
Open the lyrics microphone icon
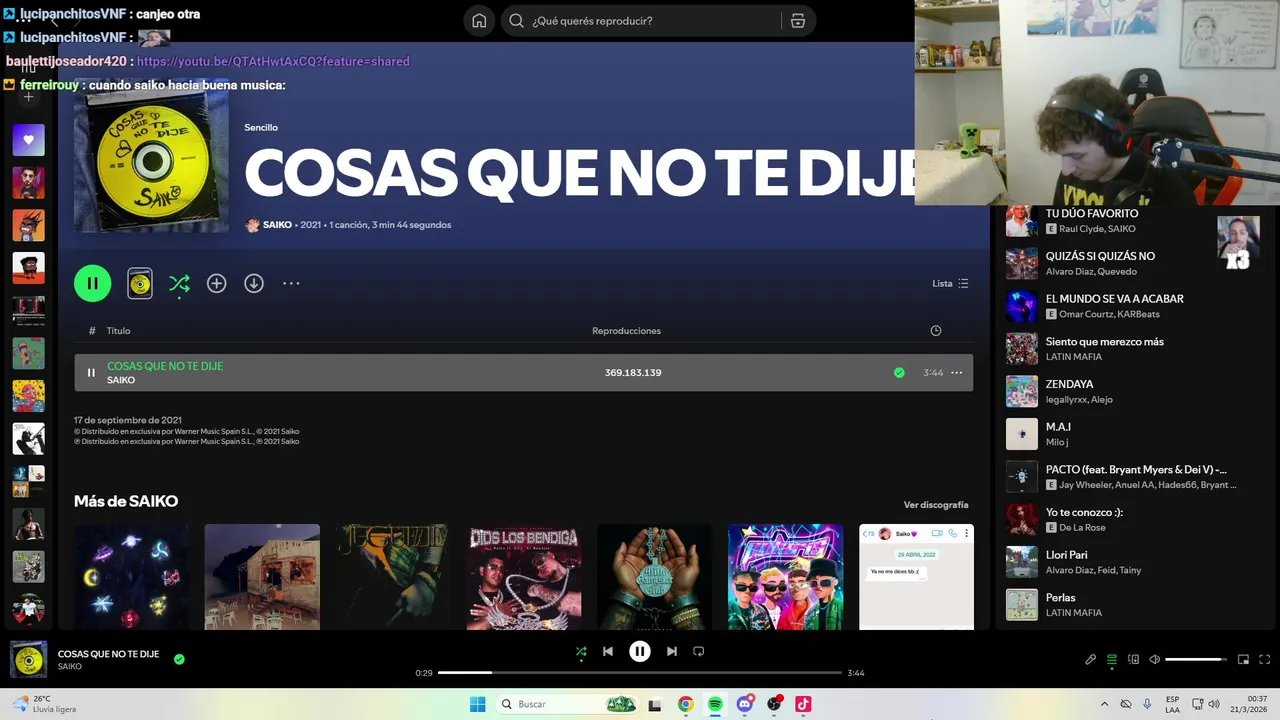(x=1091, y=659)
